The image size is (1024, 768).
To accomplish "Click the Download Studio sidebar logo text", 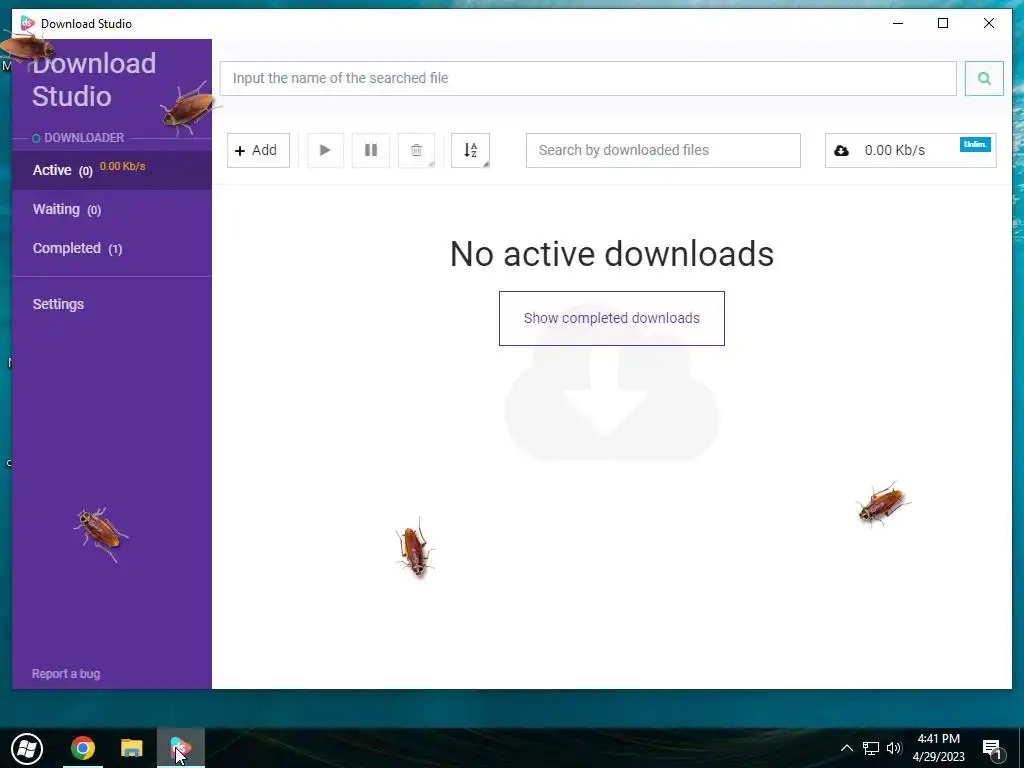I will (94, 80).
